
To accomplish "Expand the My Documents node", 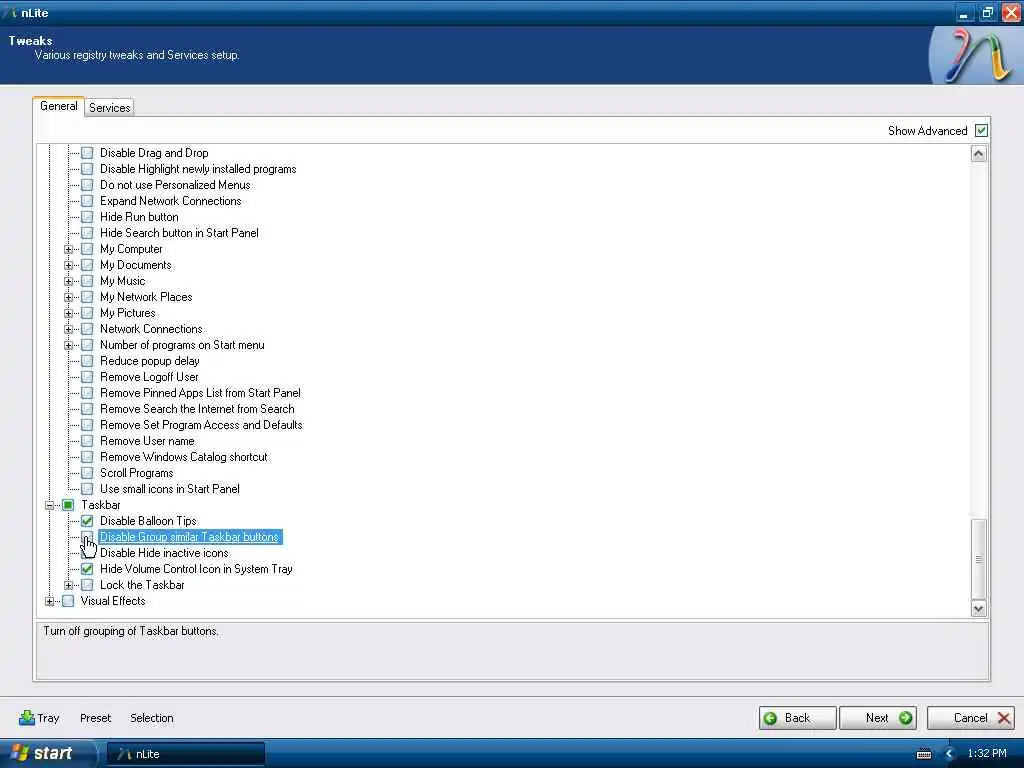I will point(68,265).
